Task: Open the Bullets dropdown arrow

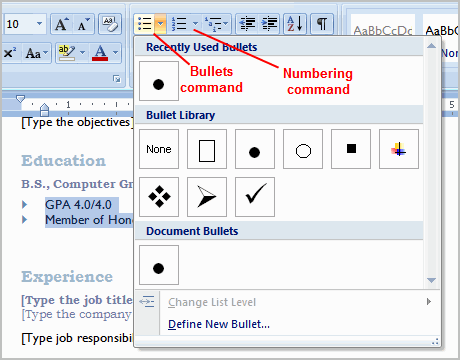Action: (x=161, y=24)
